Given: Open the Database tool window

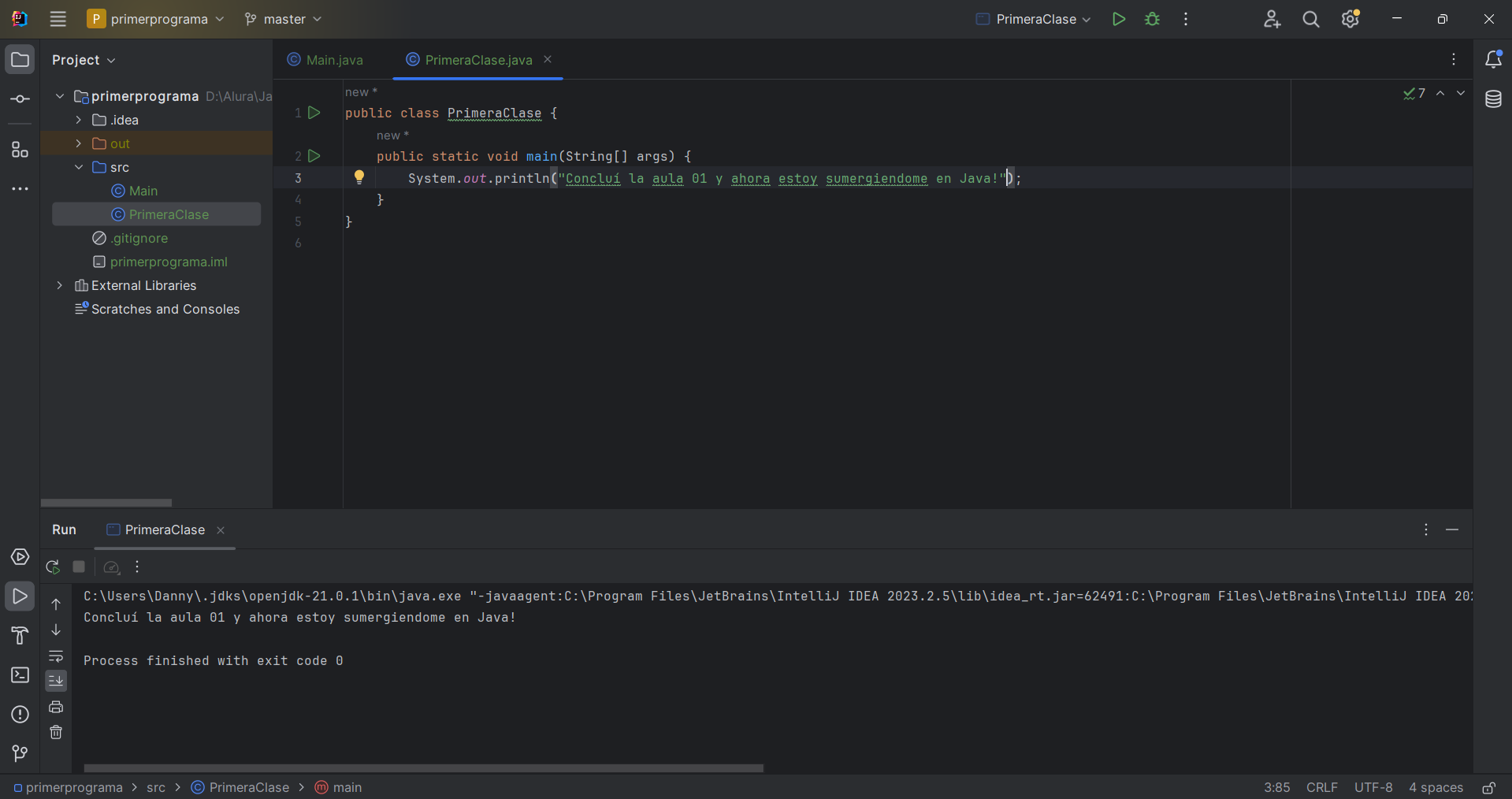Looking at the screenshot, I should pyautogui.click(x=1493, y=99).
